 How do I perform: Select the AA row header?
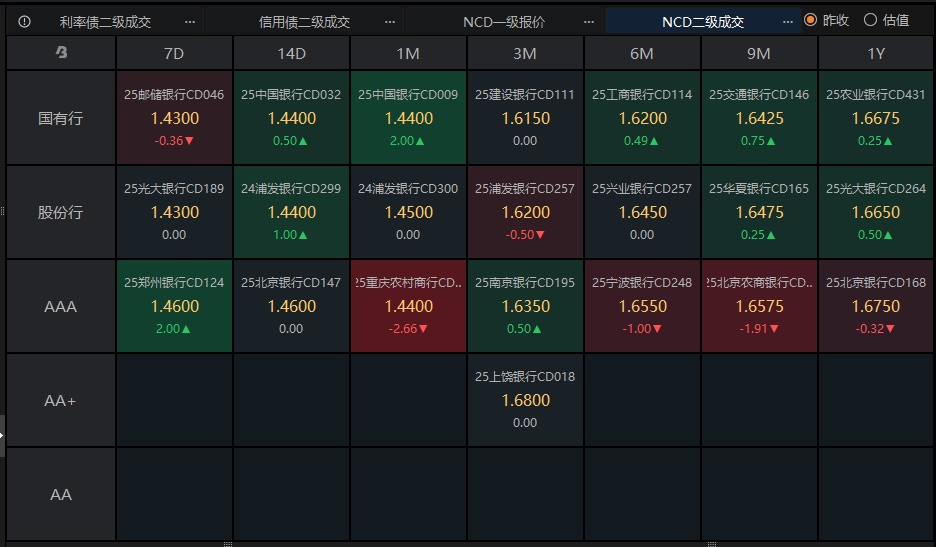pyautogui.click(x=61, y=494)
